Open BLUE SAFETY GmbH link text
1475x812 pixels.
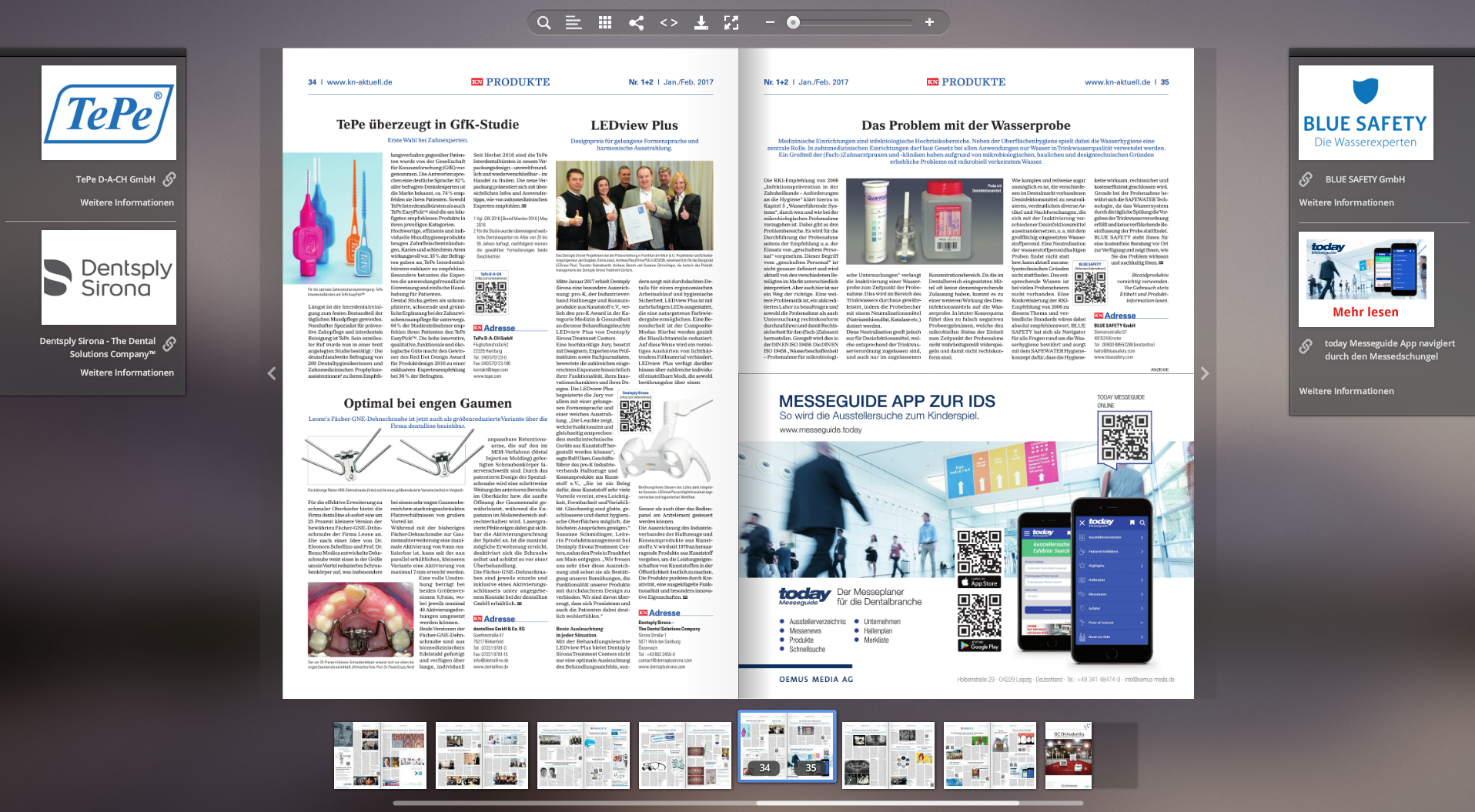(1365, 179)
